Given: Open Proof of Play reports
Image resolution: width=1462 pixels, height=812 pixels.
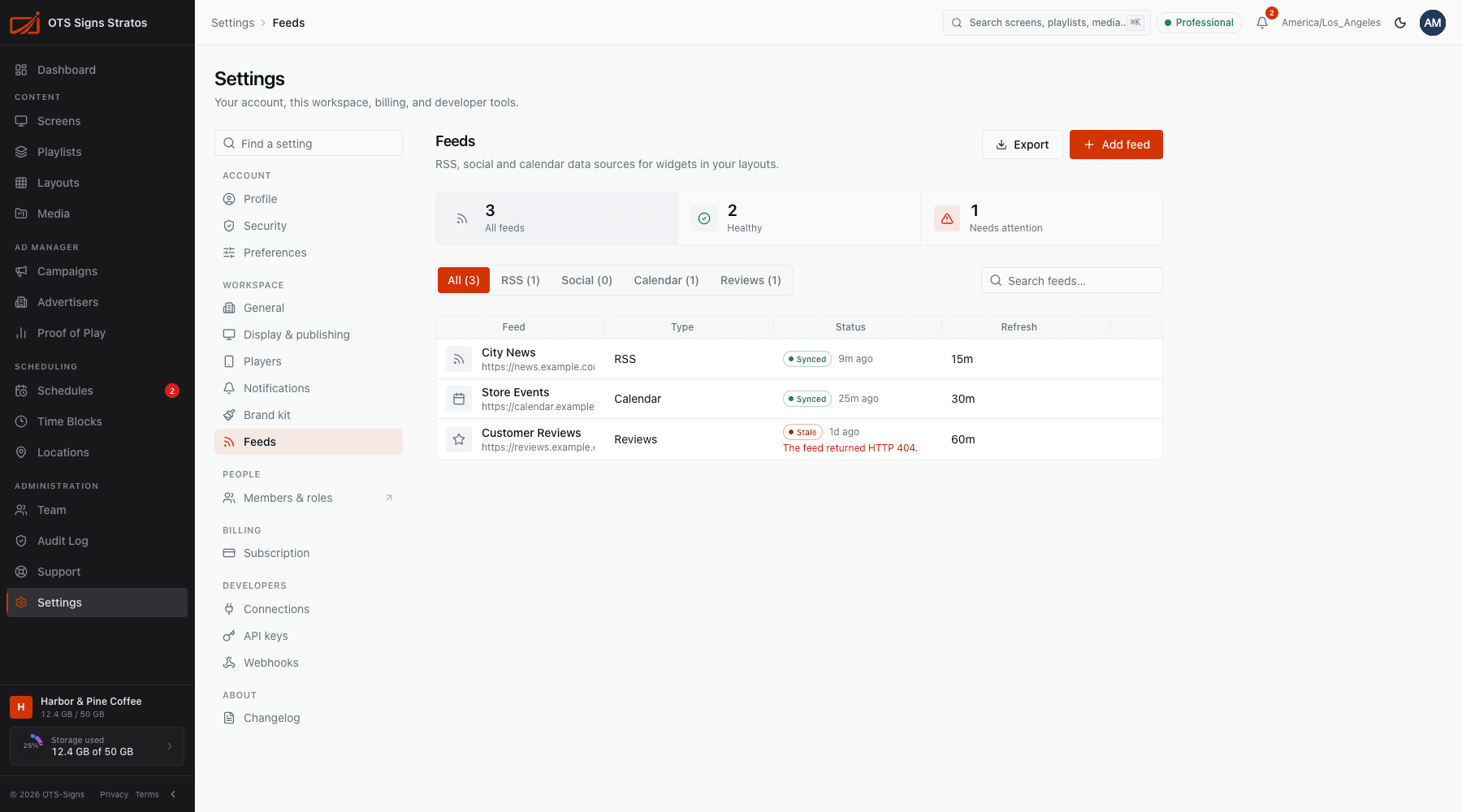Looking at the screenshot, I should click(x=97, y=333).
